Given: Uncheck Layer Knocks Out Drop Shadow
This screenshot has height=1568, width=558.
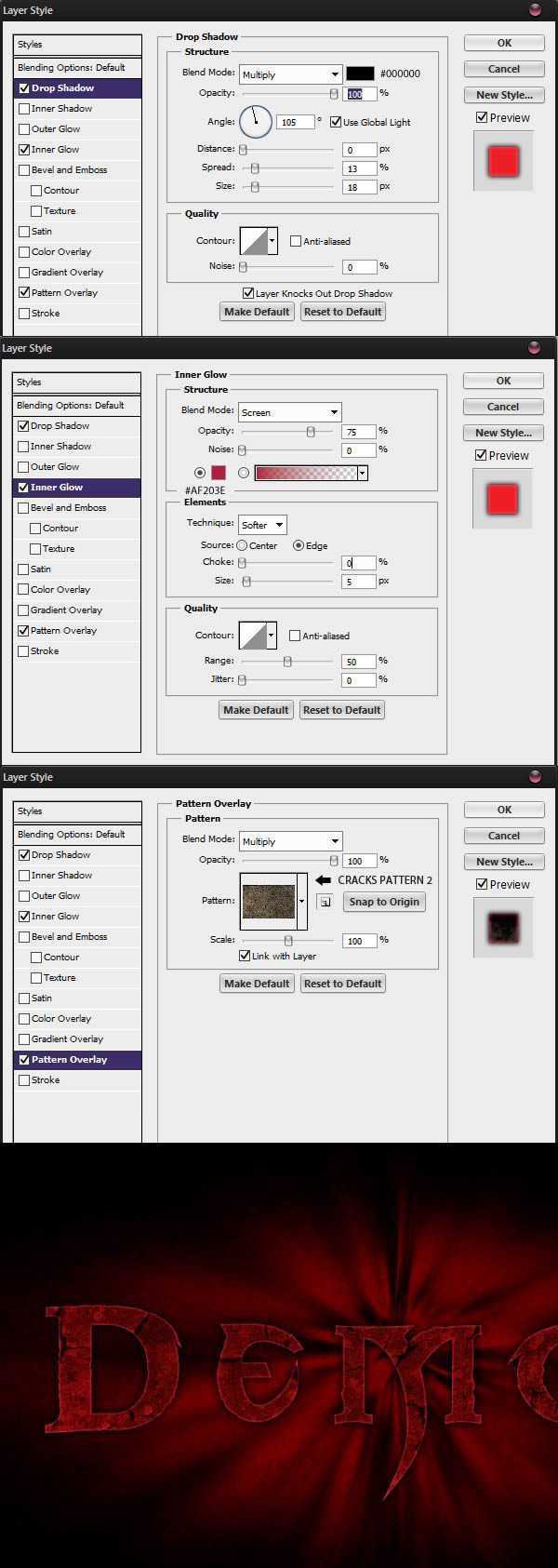Looking at the screenshot, I should pyautogui.click(x=248, y=293).
